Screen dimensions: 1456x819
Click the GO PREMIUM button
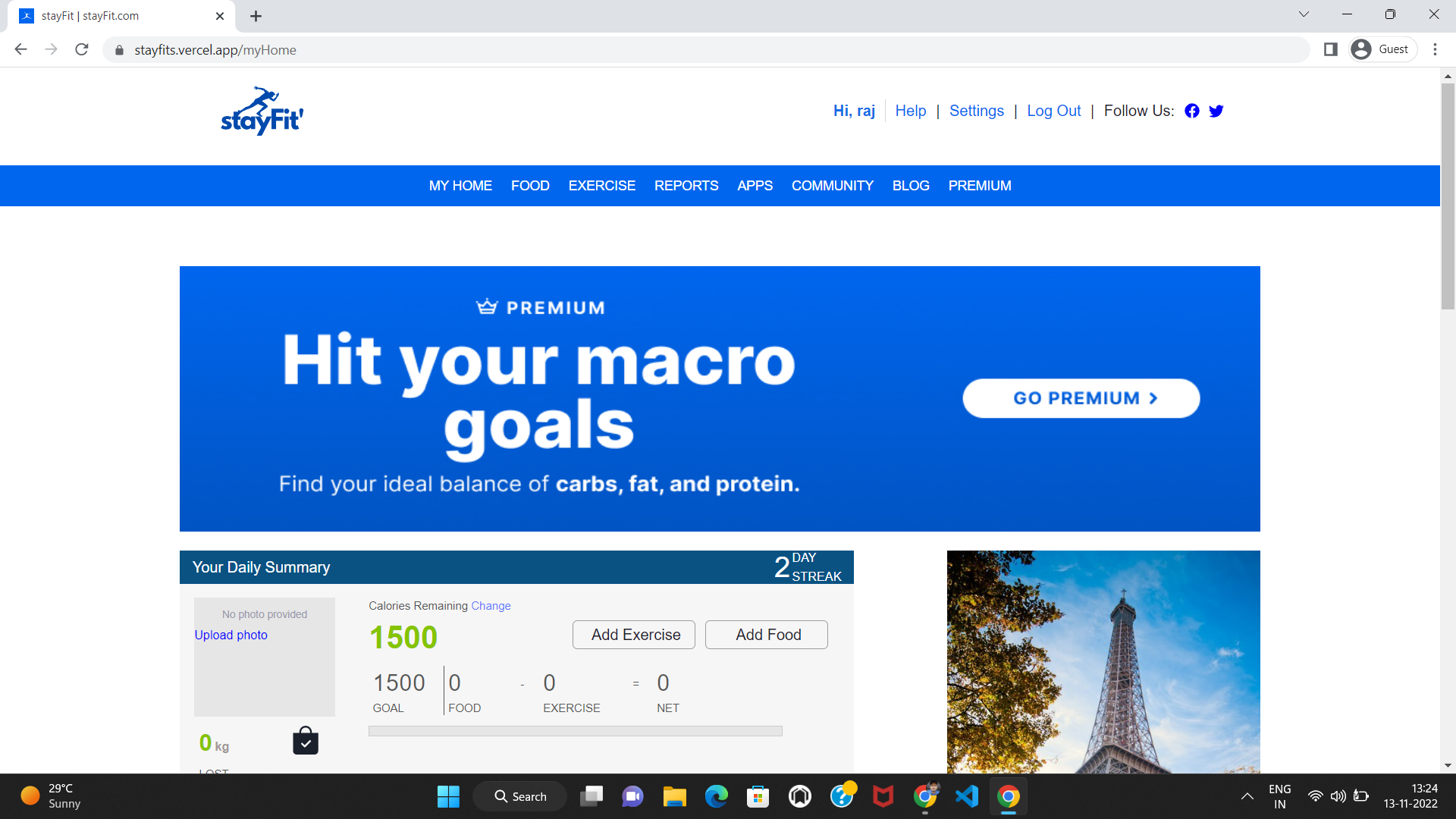click(x=1081, y=398)
